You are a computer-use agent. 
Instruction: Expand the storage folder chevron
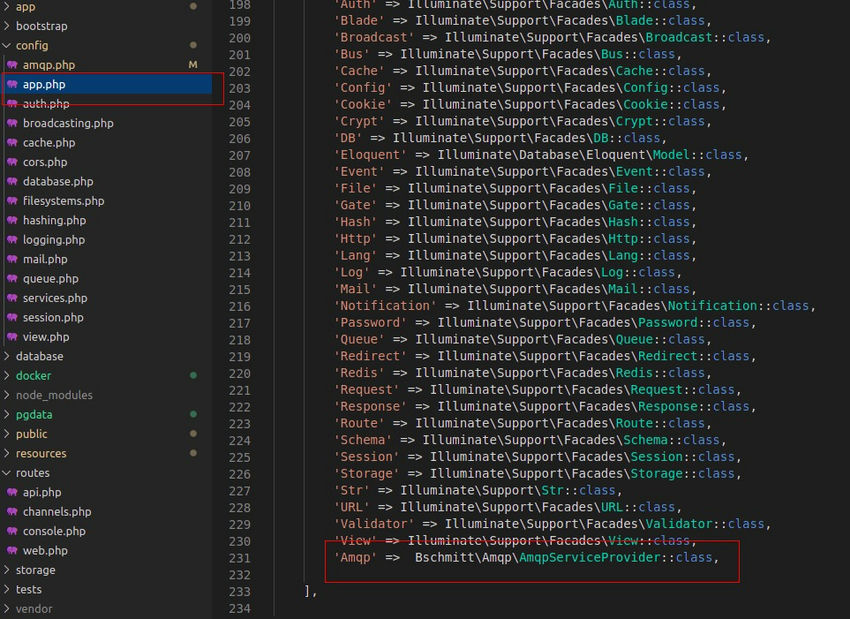[x=7, y=570]
